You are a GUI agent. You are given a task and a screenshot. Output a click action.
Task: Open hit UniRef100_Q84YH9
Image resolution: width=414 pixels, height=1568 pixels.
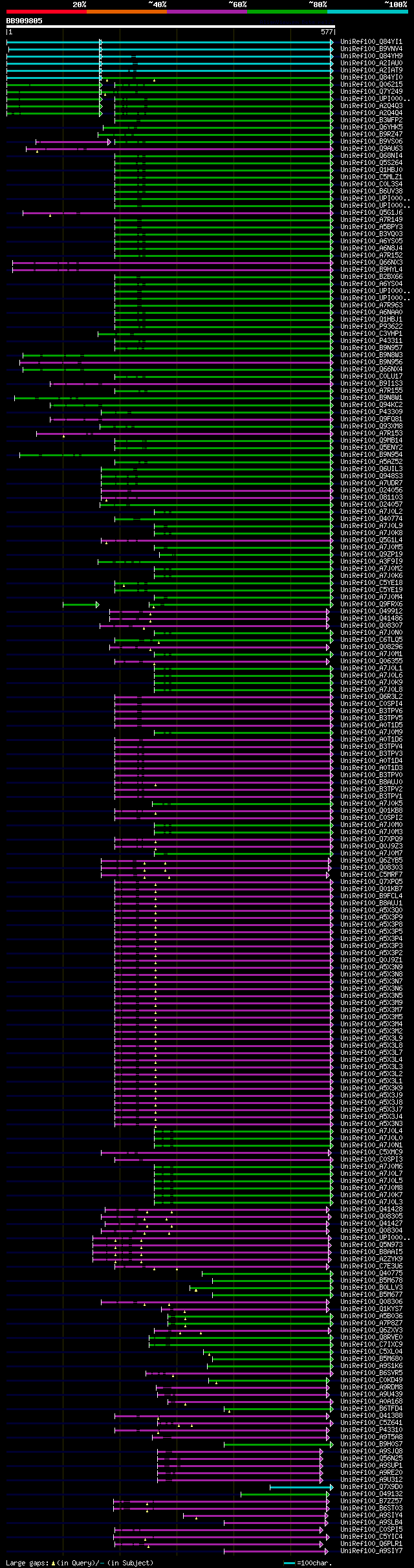(371, 56)
